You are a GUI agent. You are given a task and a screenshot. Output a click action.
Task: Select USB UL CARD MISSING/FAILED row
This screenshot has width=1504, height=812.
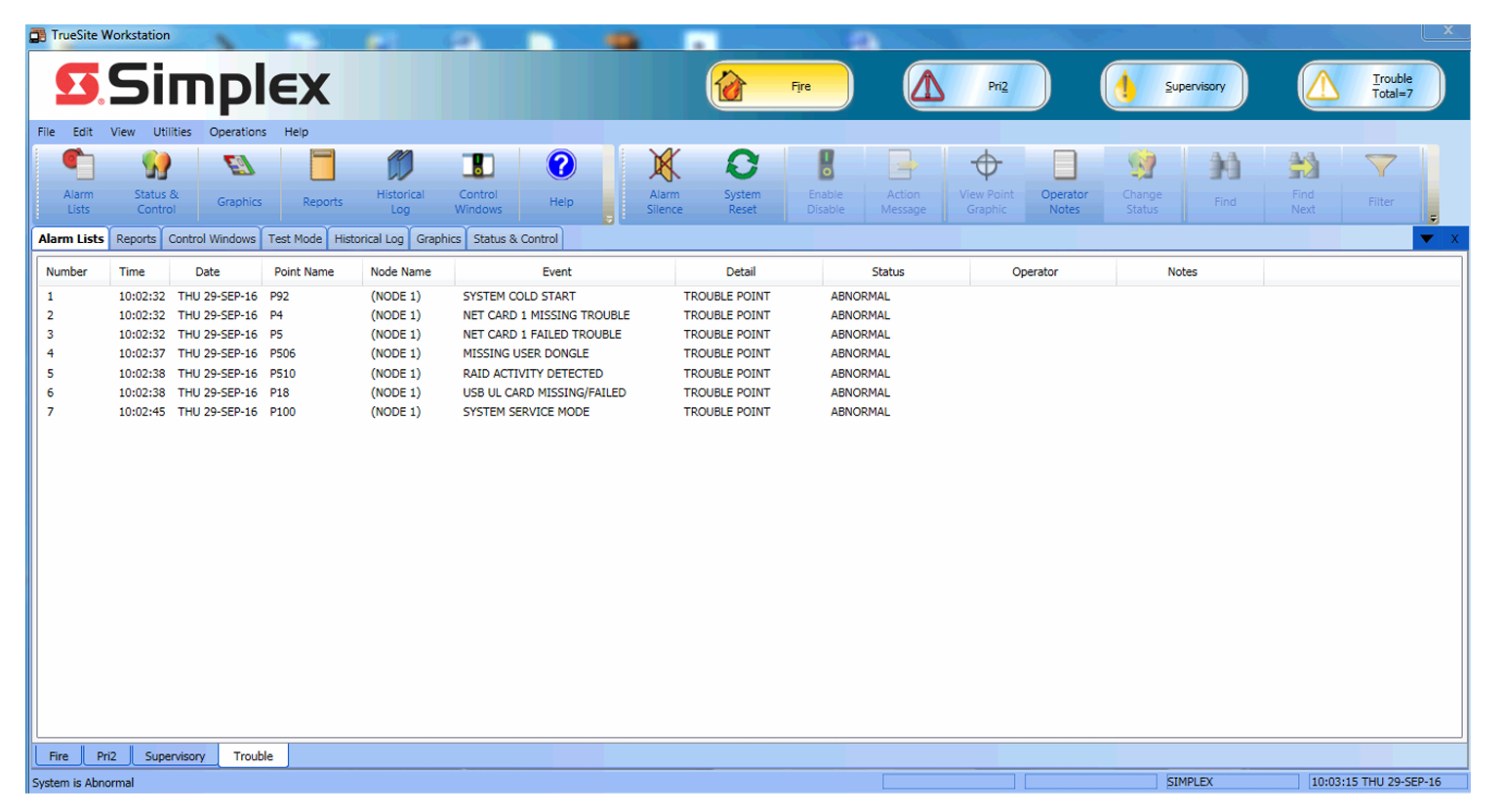point(750,392)
